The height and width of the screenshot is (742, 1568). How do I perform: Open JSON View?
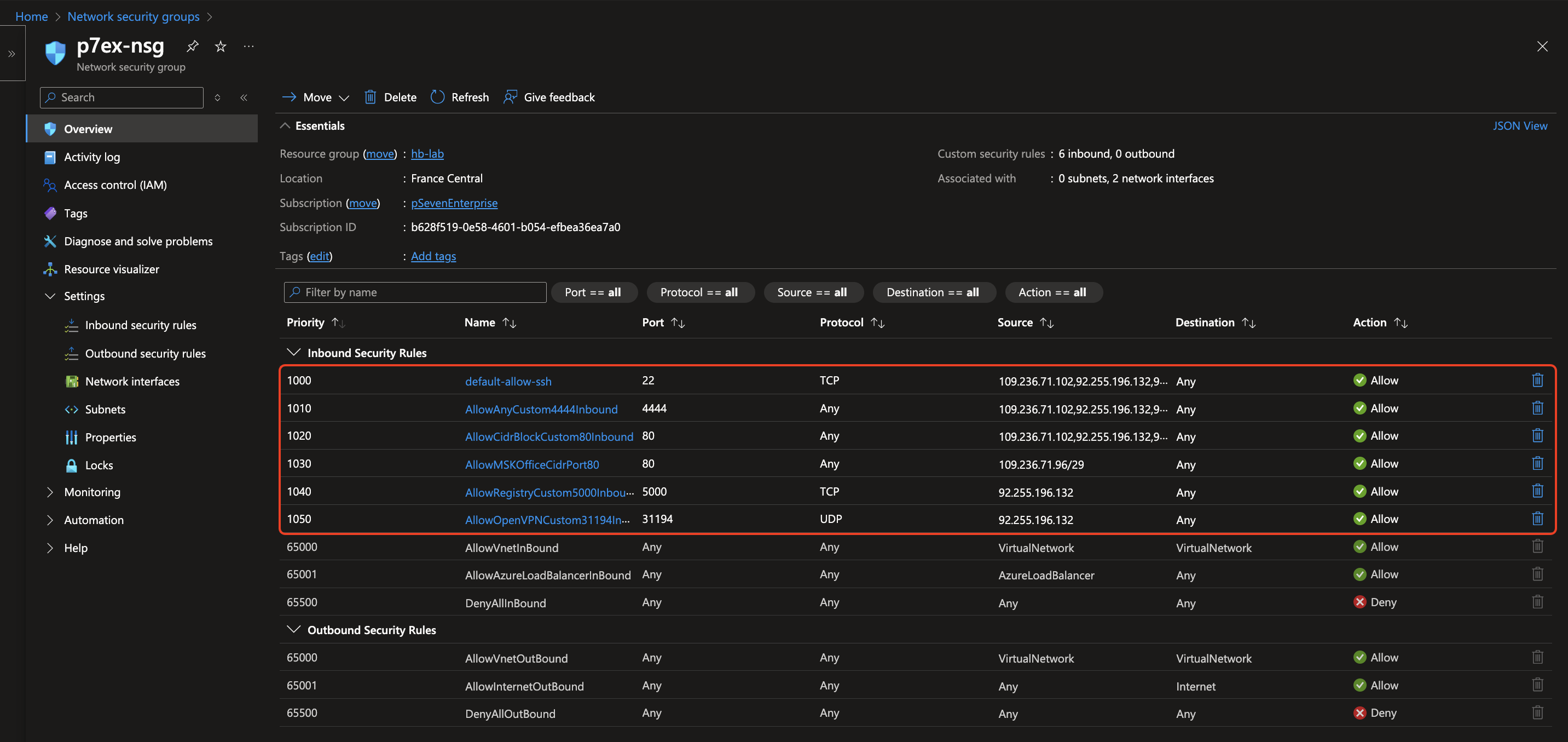pyautogui.click(x=1519, y=125)
